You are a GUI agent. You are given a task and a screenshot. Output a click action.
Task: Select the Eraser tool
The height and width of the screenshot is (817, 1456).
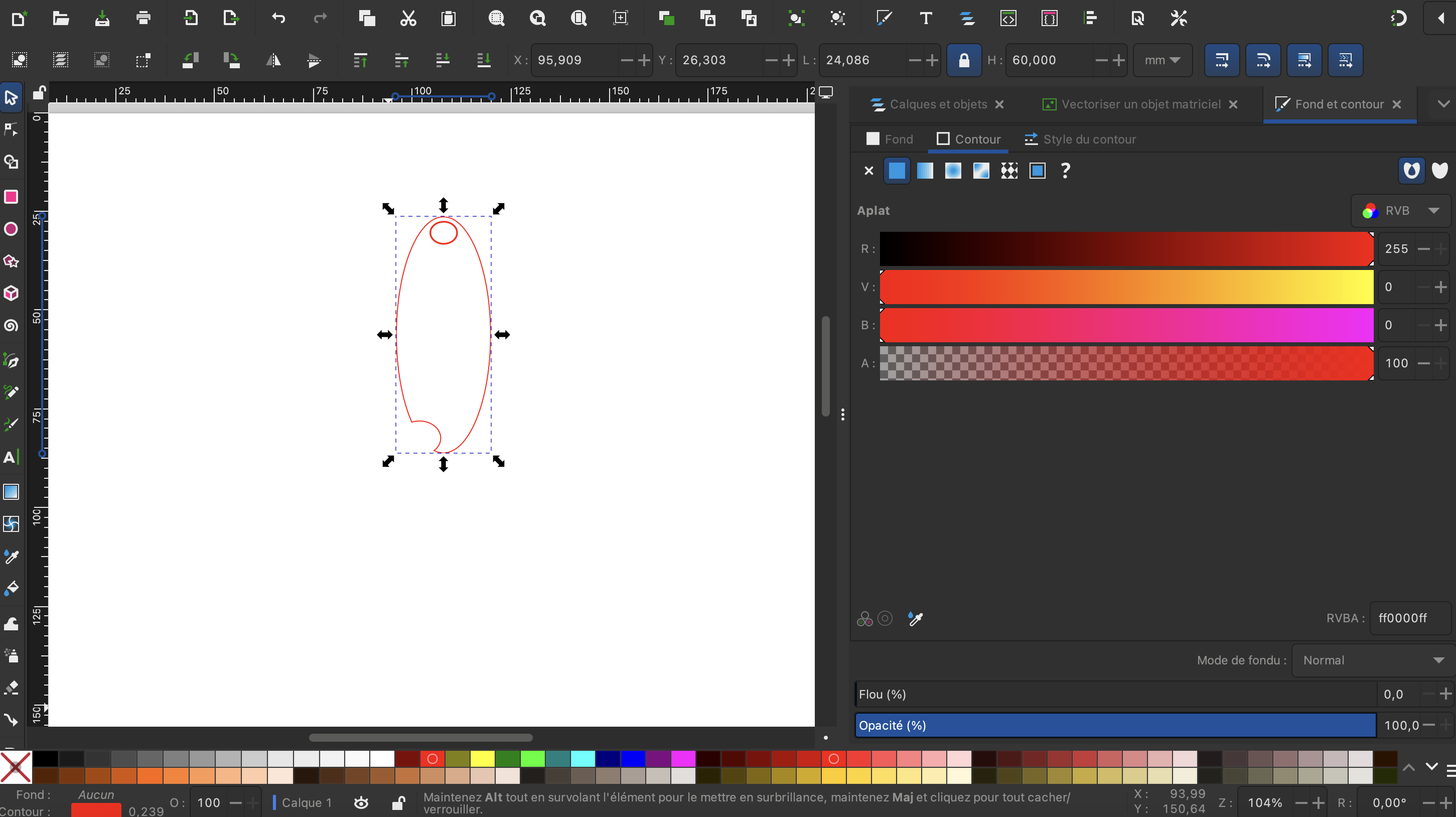coord(12,688)
